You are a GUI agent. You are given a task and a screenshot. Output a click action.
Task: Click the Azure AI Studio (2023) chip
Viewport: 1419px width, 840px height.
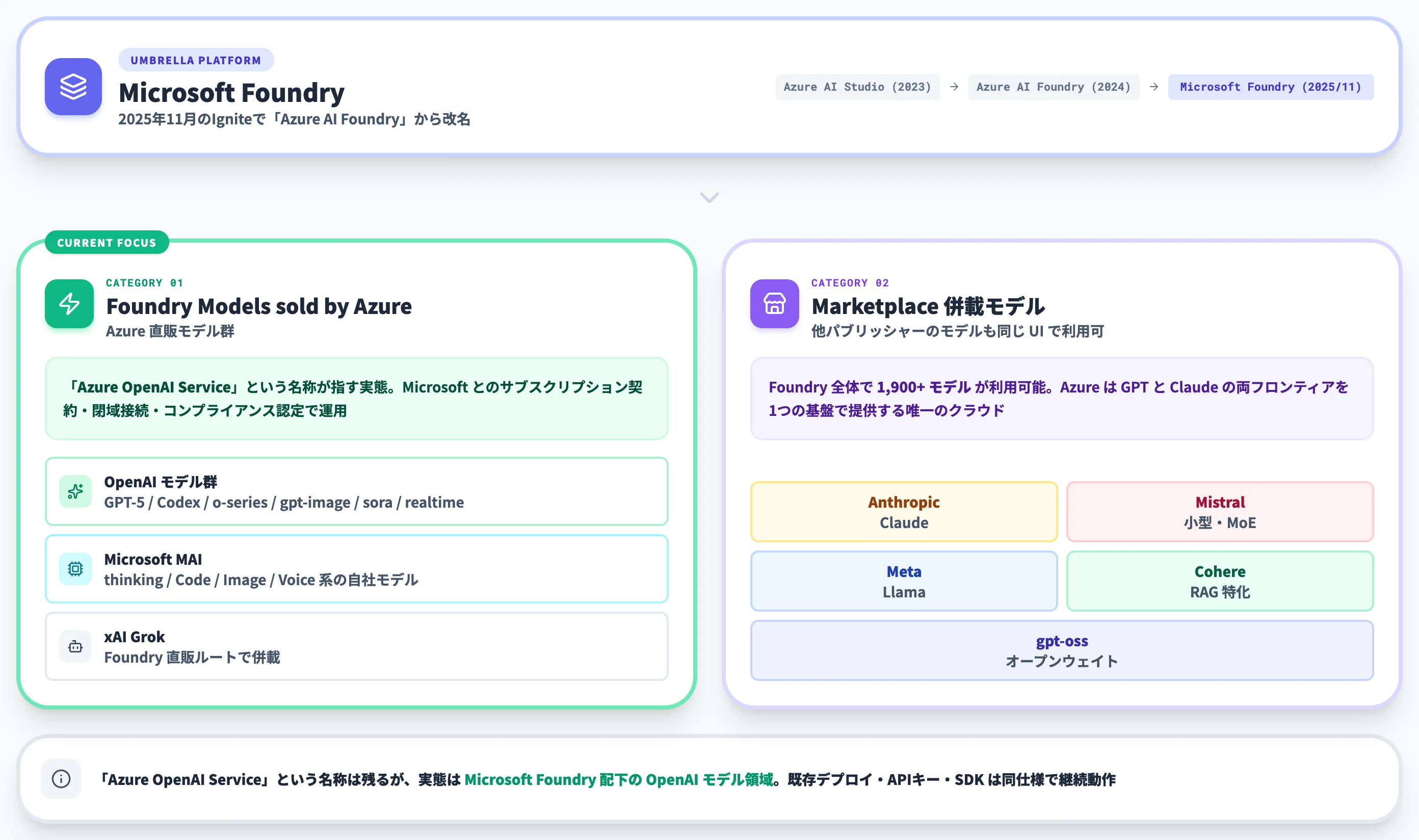click(857, 87)
